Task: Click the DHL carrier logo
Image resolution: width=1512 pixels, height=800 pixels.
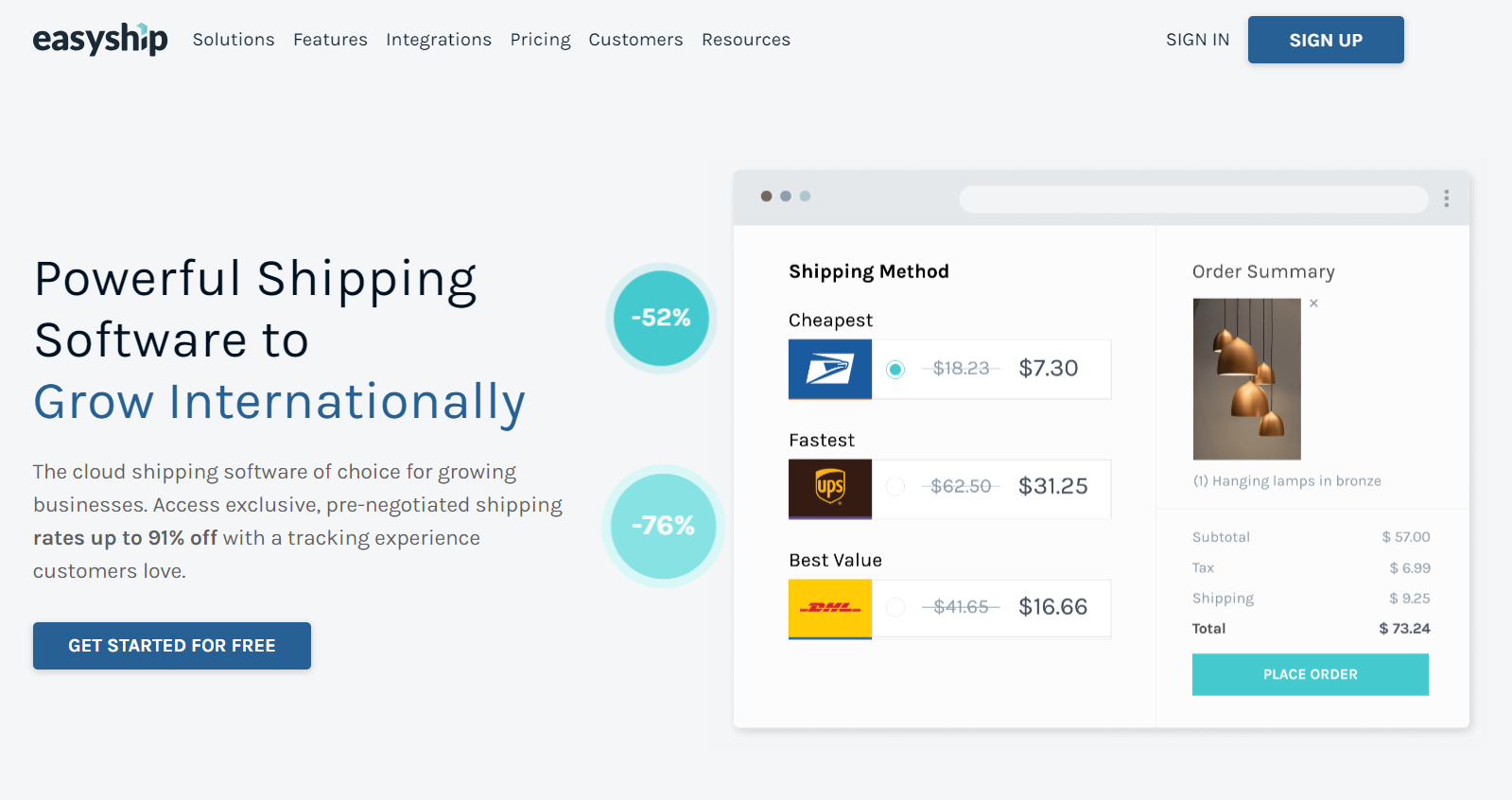Action: 829,608
